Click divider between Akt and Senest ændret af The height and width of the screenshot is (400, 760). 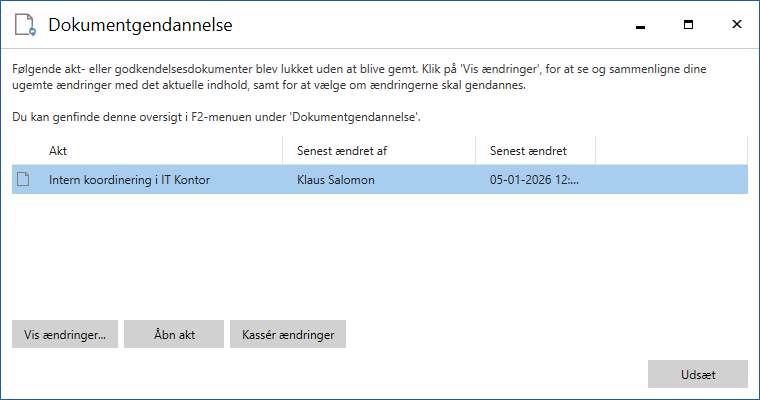point(283,151)
